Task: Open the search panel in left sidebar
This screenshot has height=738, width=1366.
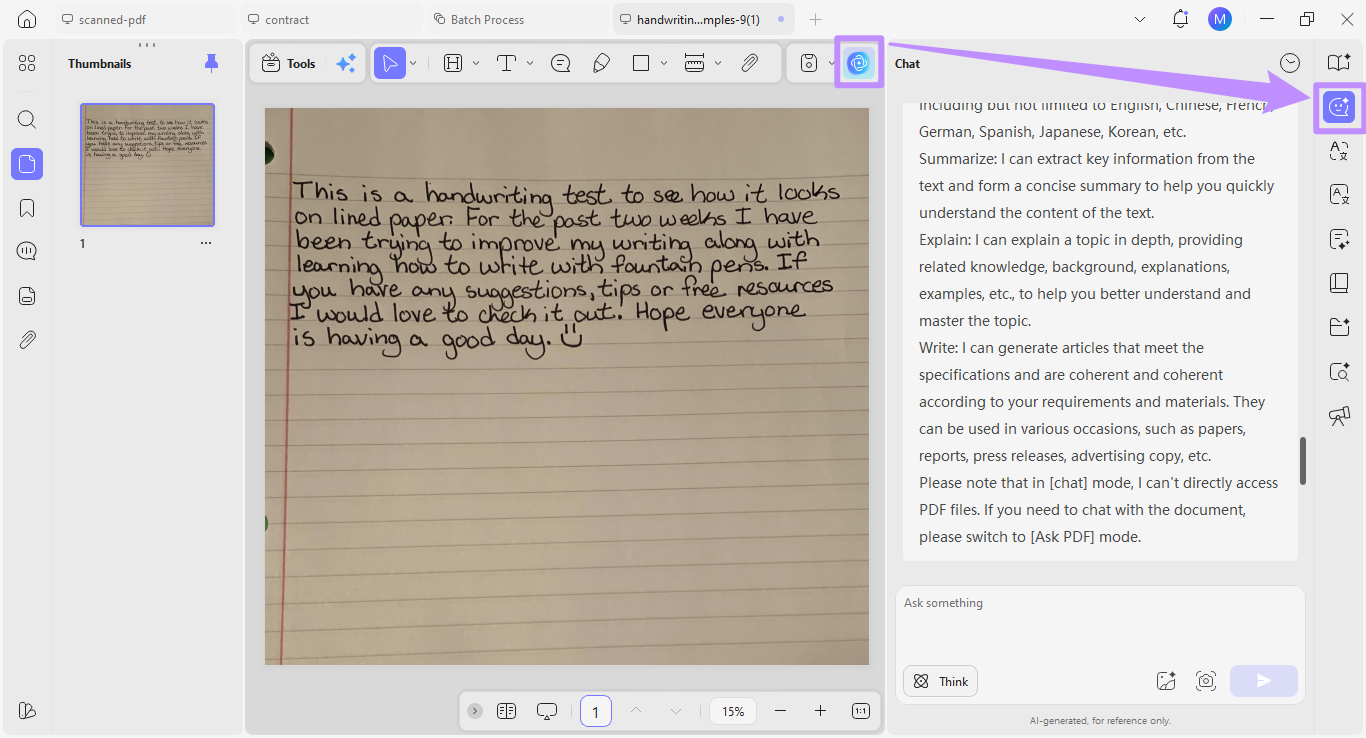Action: click(x=27, y=120)
